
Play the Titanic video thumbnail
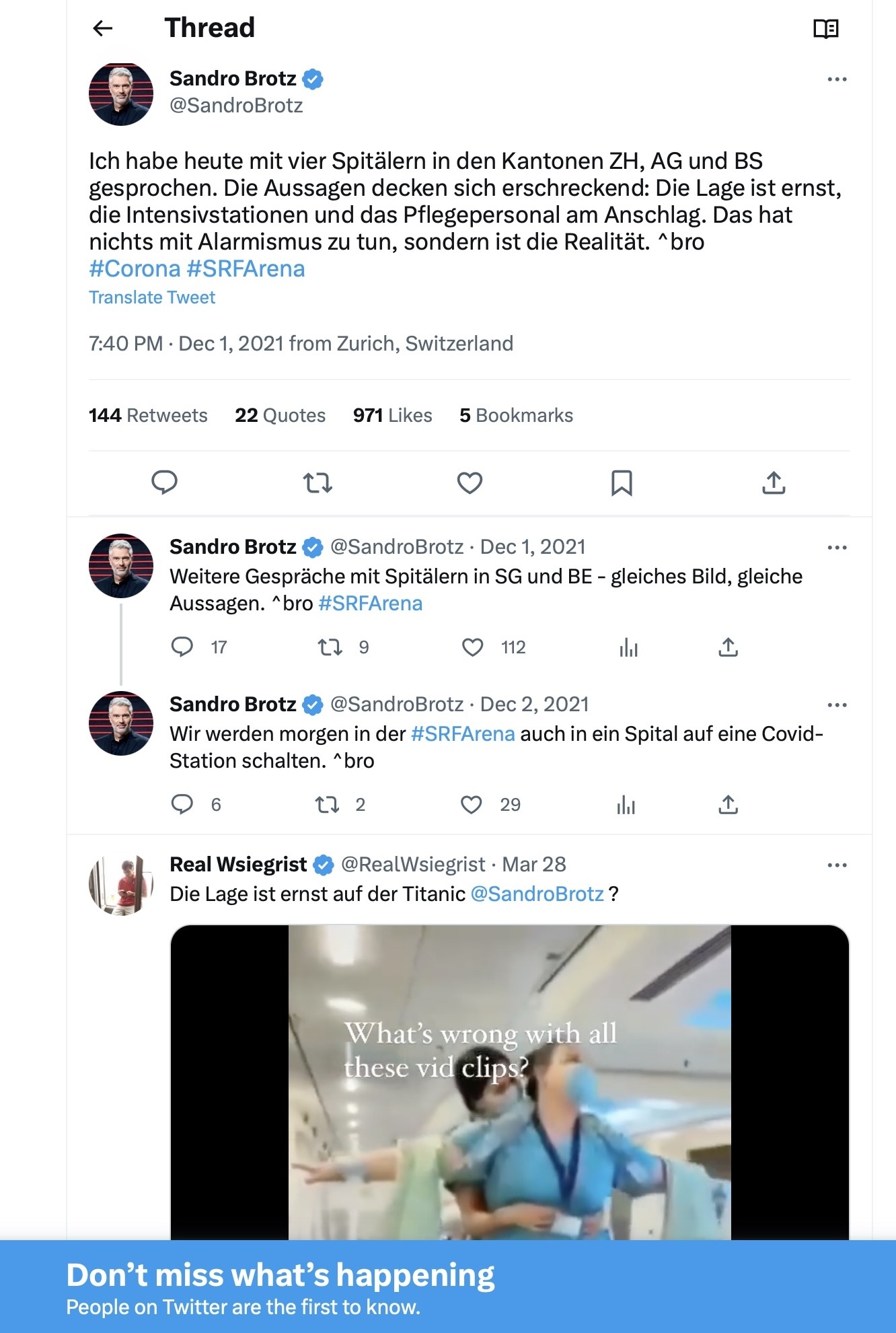pos(510,1083)
